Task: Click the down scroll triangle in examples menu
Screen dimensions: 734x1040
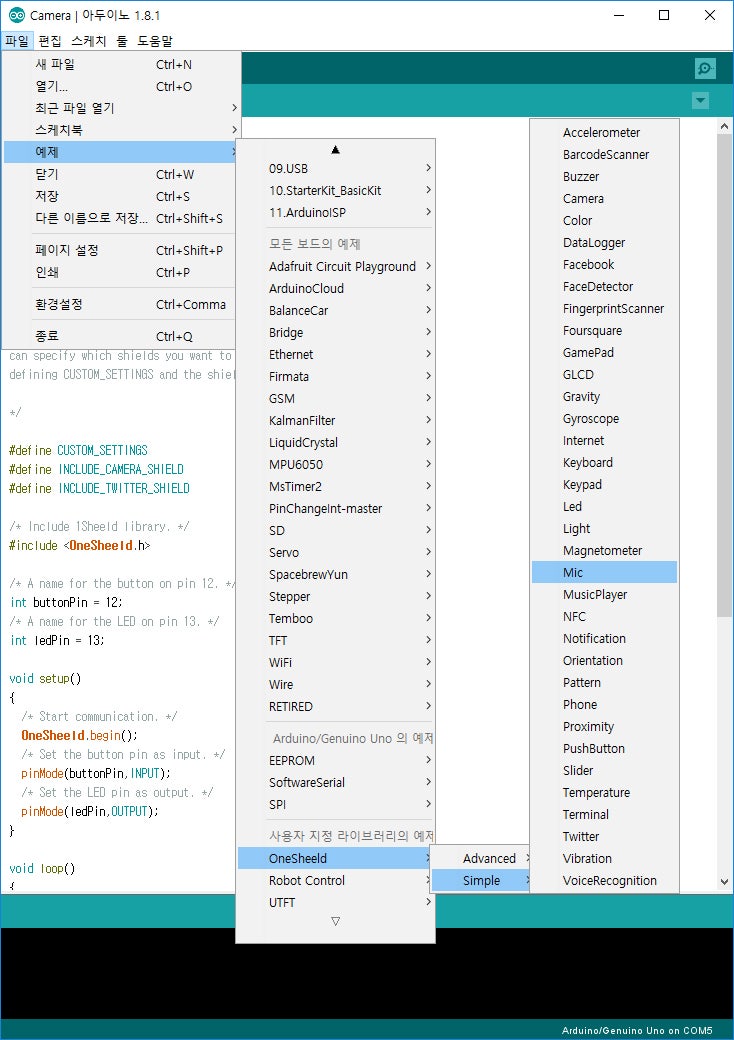Action: [x=336, y=921]
